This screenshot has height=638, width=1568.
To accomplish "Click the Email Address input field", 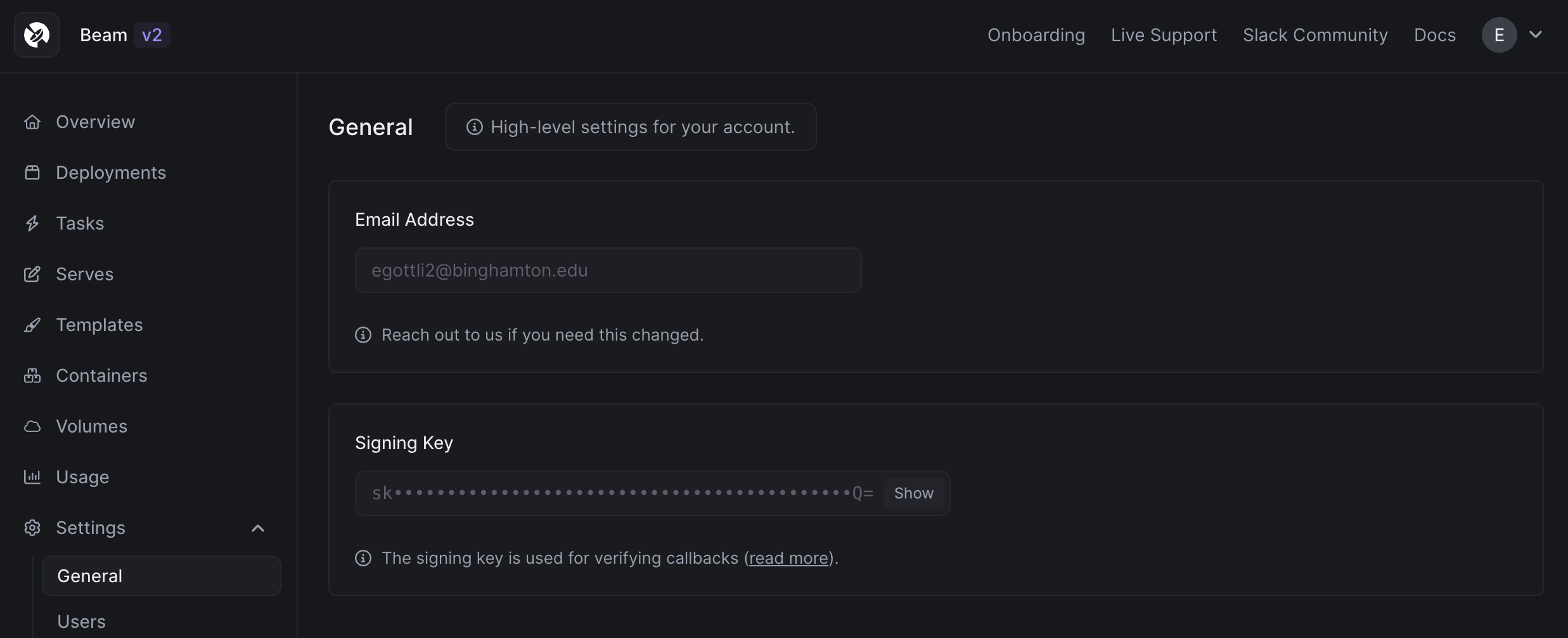I will (608, 270).
